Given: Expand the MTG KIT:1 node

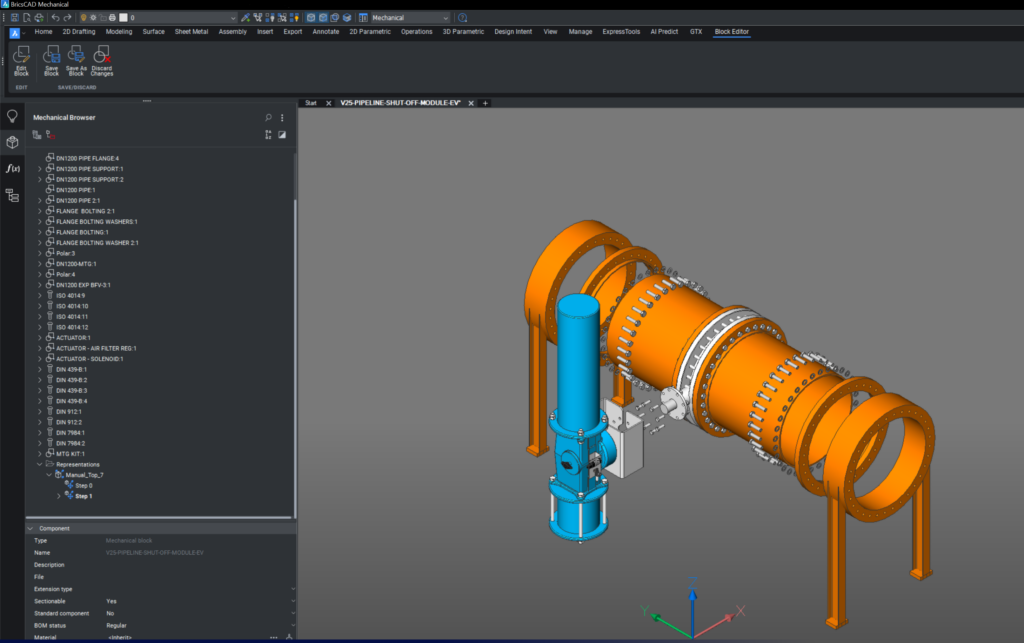Looking at the screenshot, I should coord(40,454).
